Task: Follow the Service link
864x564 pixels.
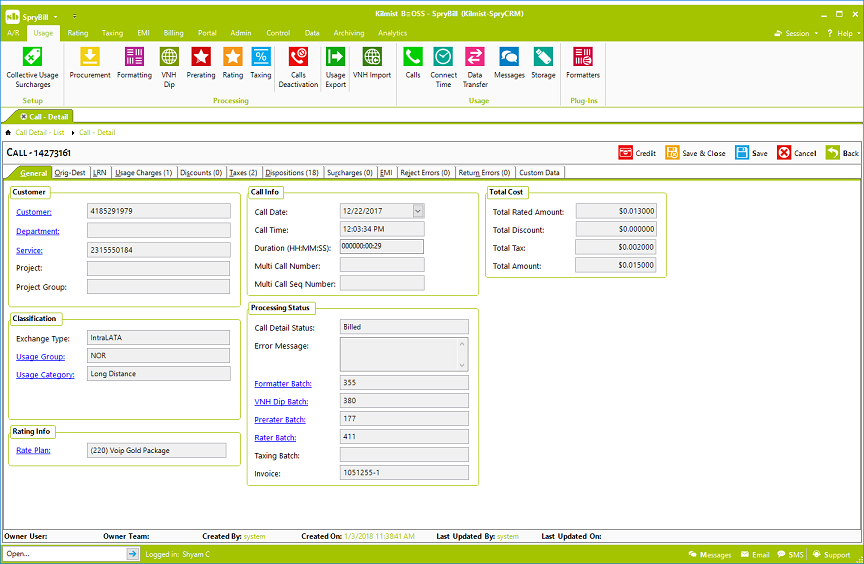Action: click(x=29, y=251)
